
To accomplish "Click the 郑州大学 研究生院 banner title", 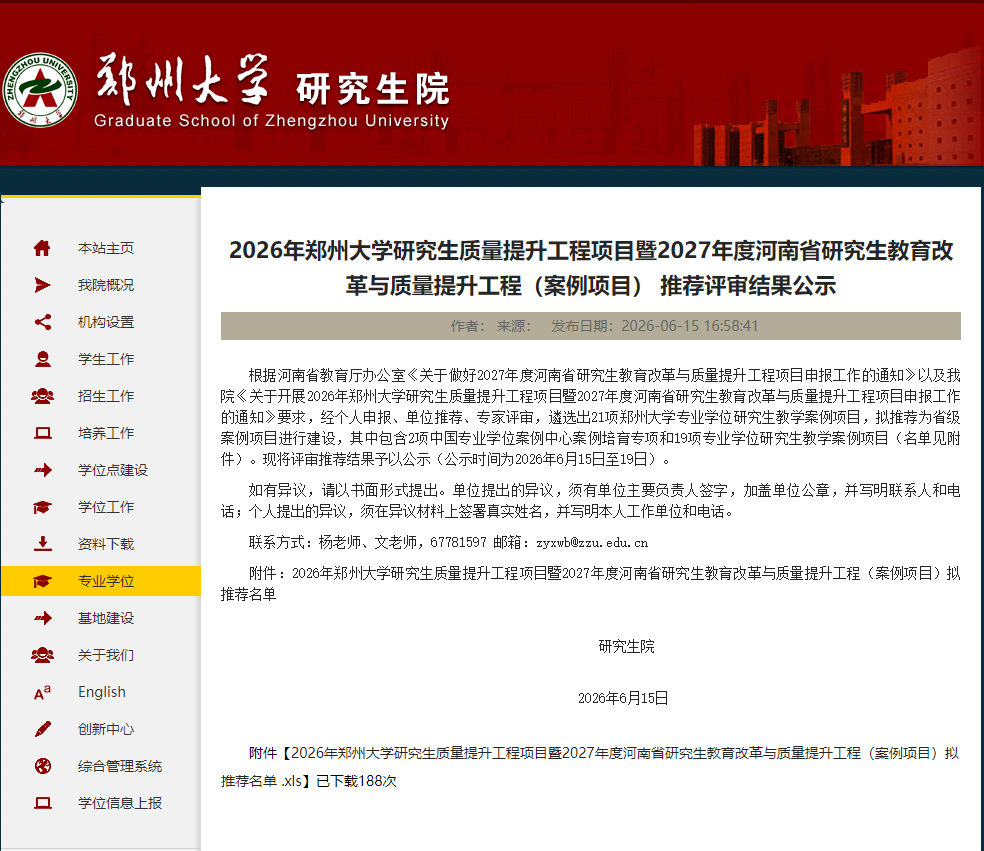I will 273,82.
